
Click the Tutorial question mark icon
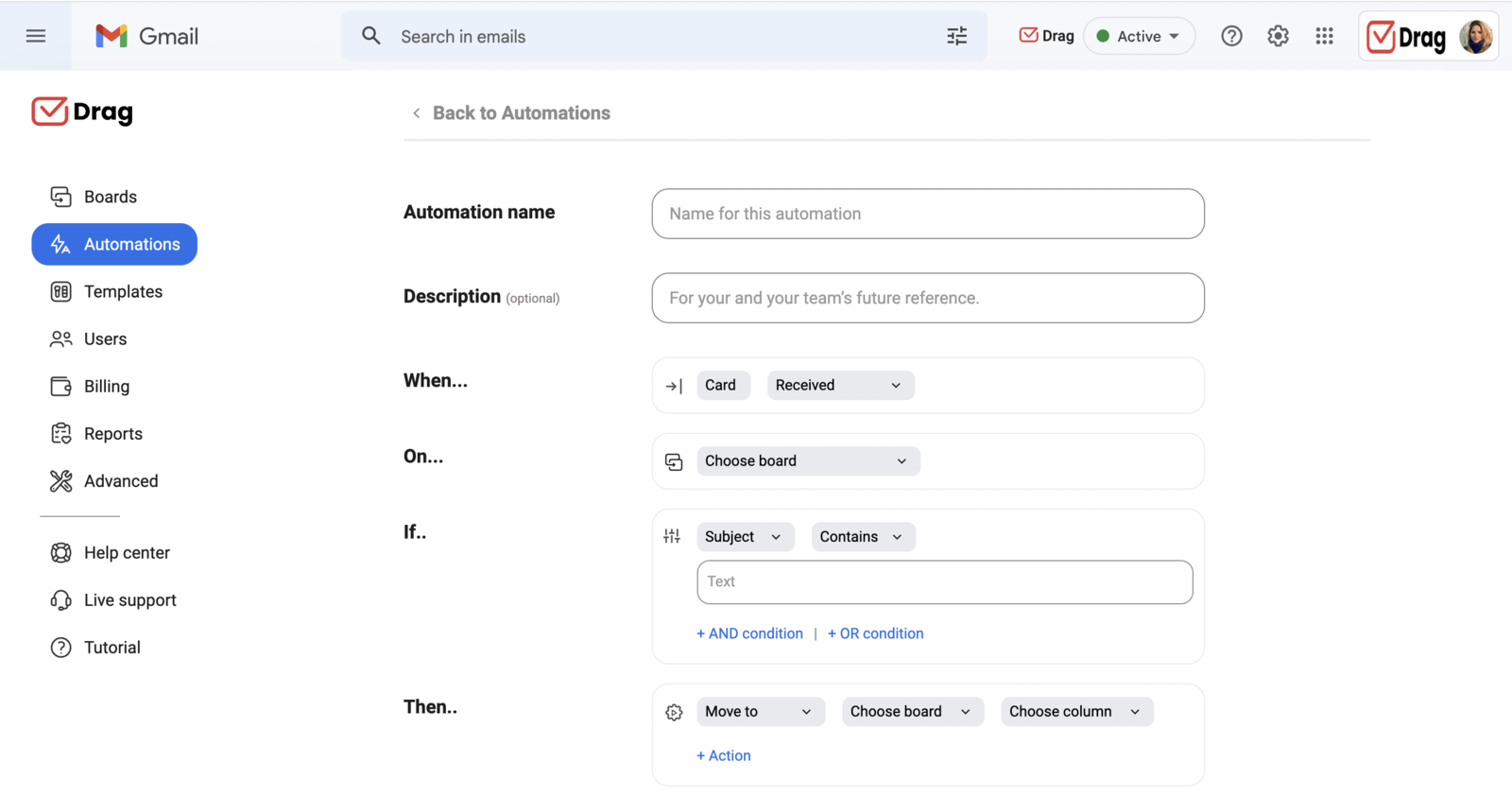(60, 647)
